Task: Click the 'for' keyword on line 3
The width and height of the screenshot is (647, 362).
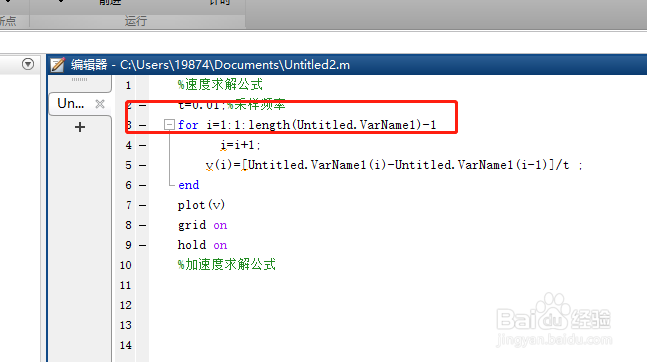Action: tap(188, 125)
